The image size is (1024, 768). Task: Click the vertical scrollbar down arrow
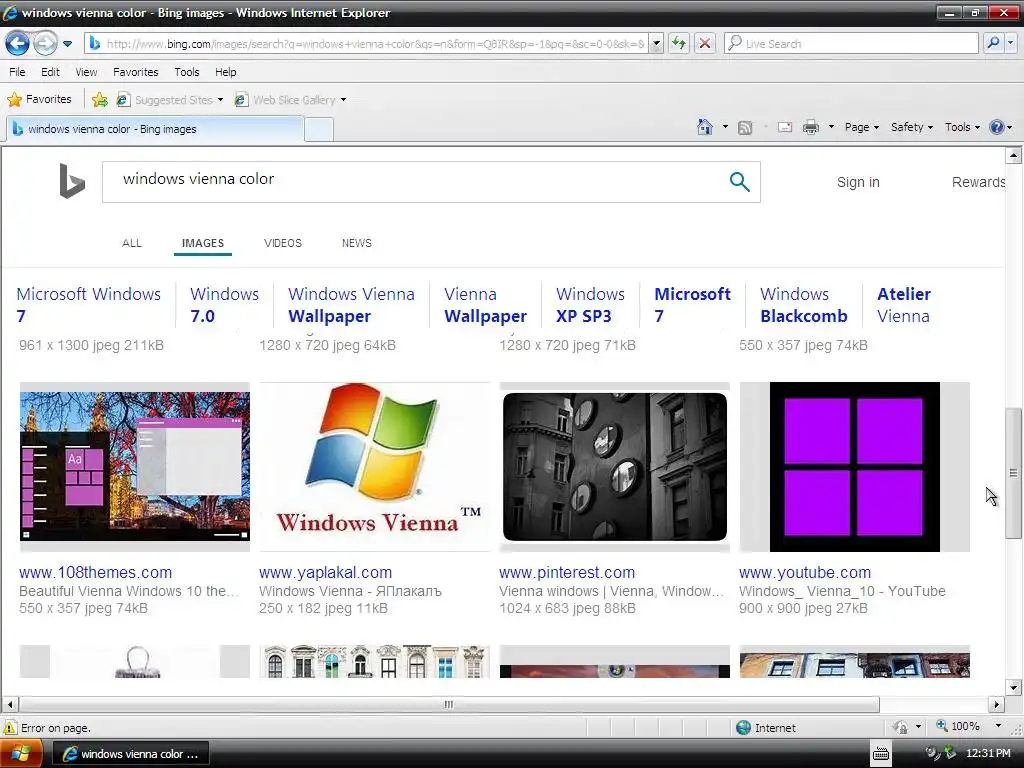(x=1013, y=687)
